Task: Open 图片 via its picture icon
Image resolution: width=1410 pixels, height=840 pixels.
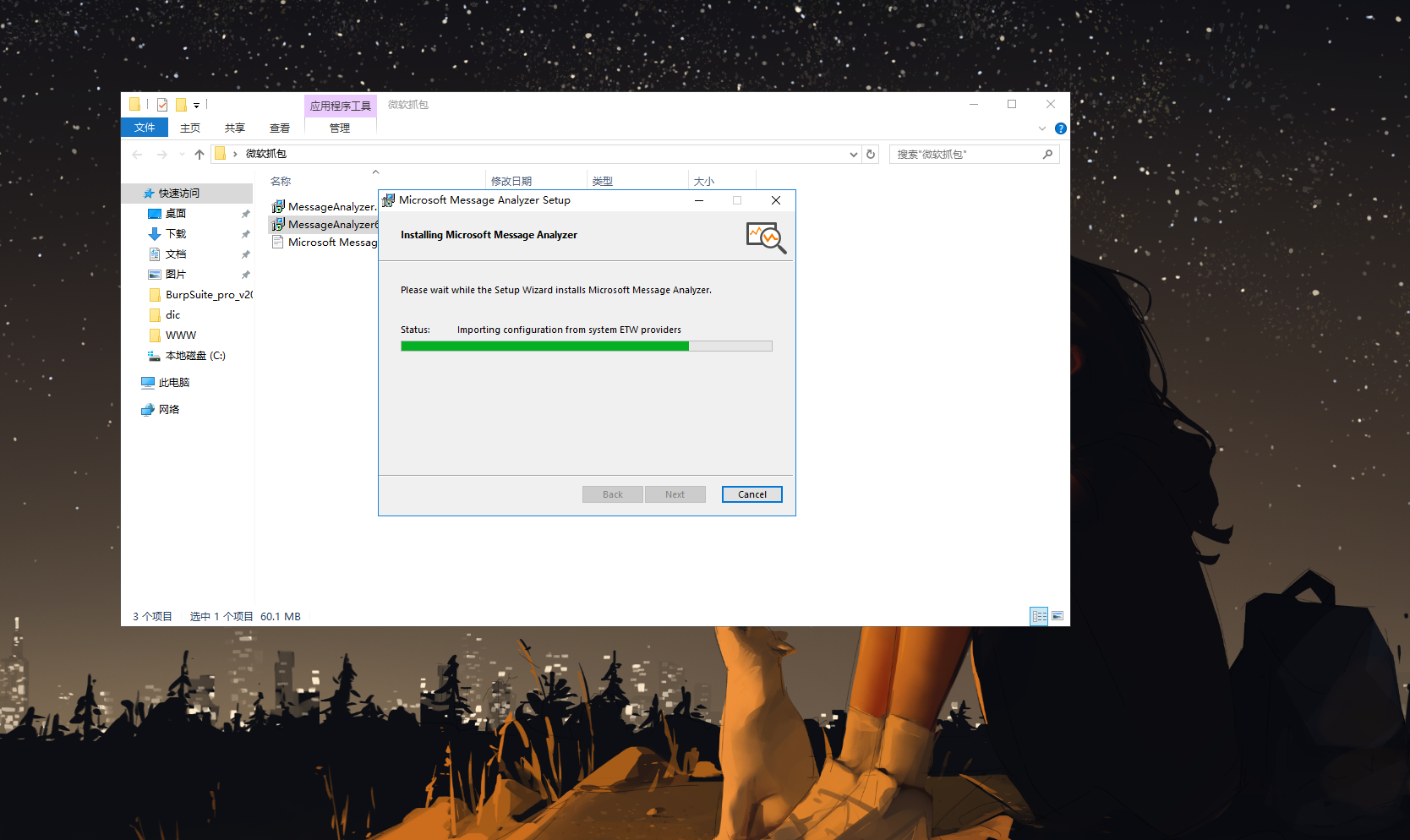Action: click(155, 275)
